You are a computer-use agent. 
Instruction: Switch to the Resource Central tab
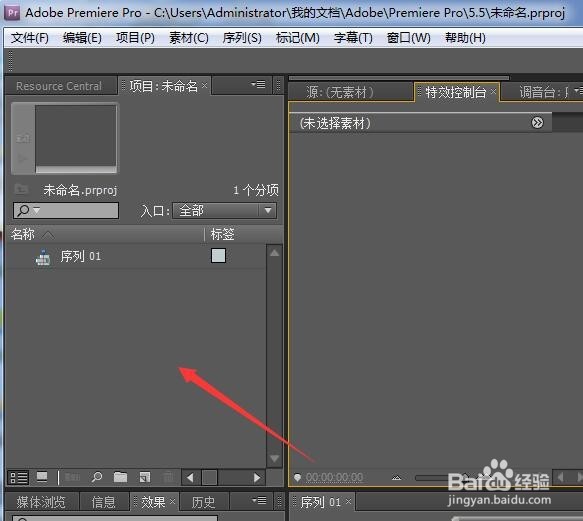59,86
